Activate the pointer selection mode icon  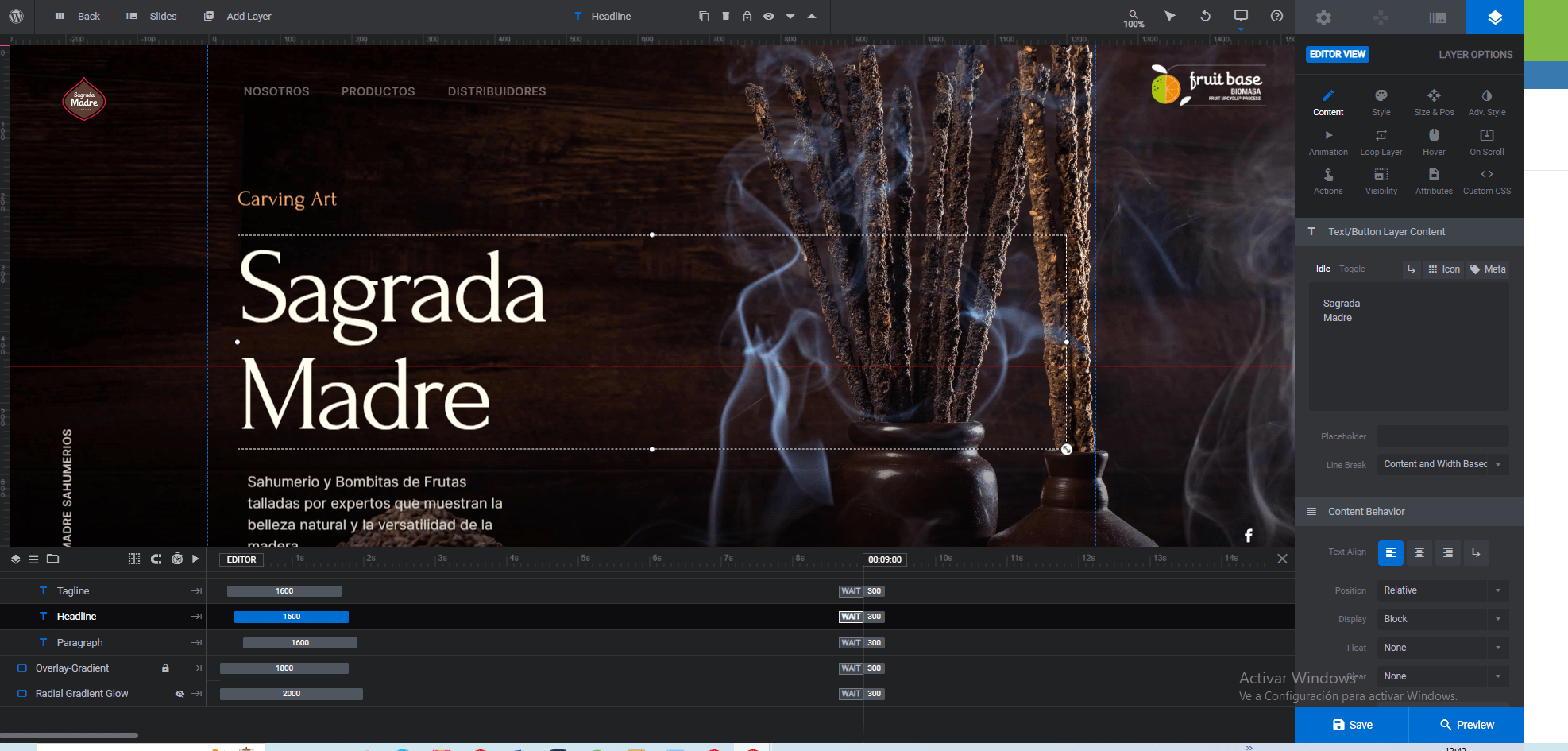[x=1169, y=16]
